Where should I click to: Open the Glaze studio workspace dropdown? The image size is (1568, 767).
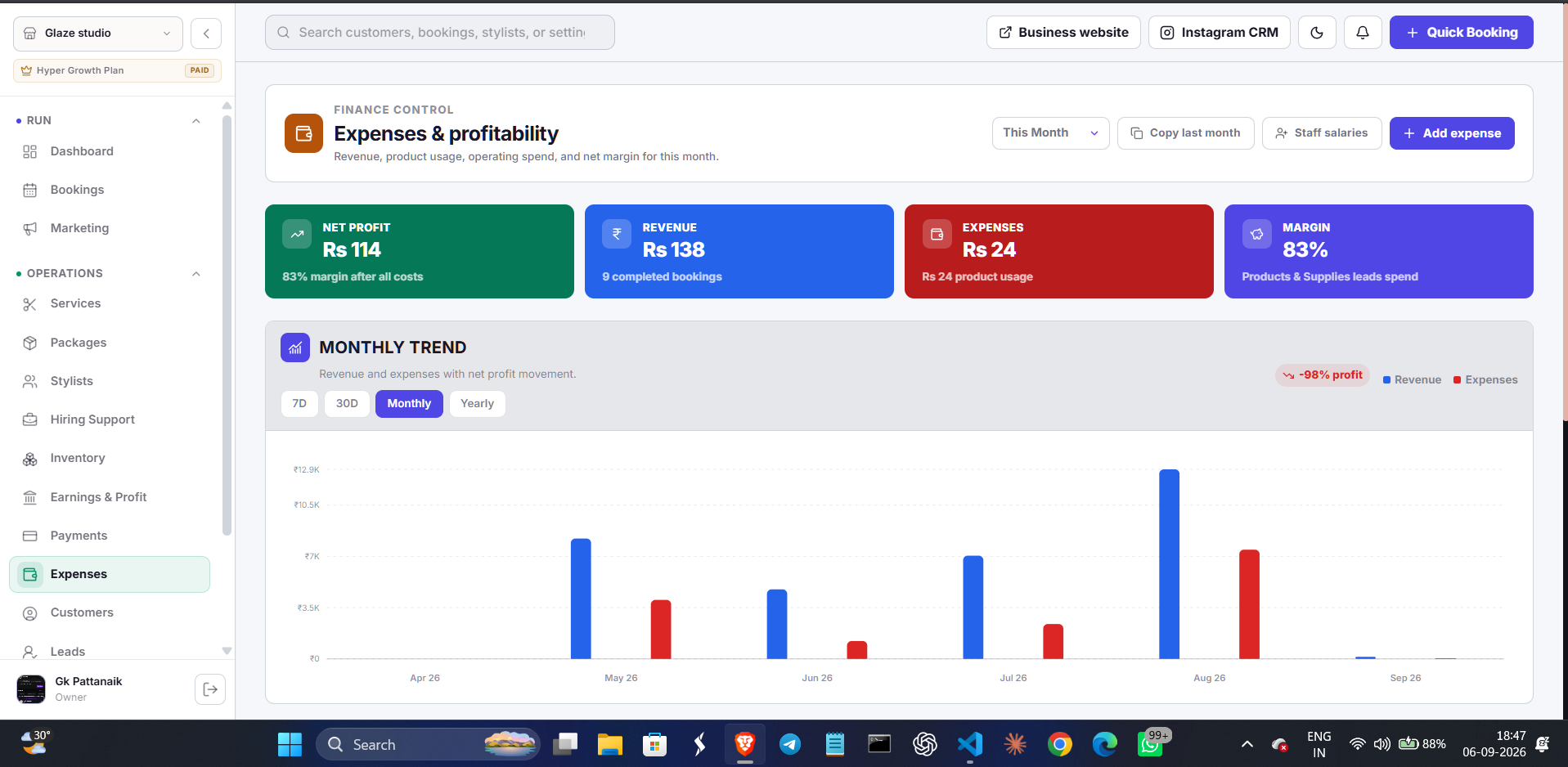[98, 34]
